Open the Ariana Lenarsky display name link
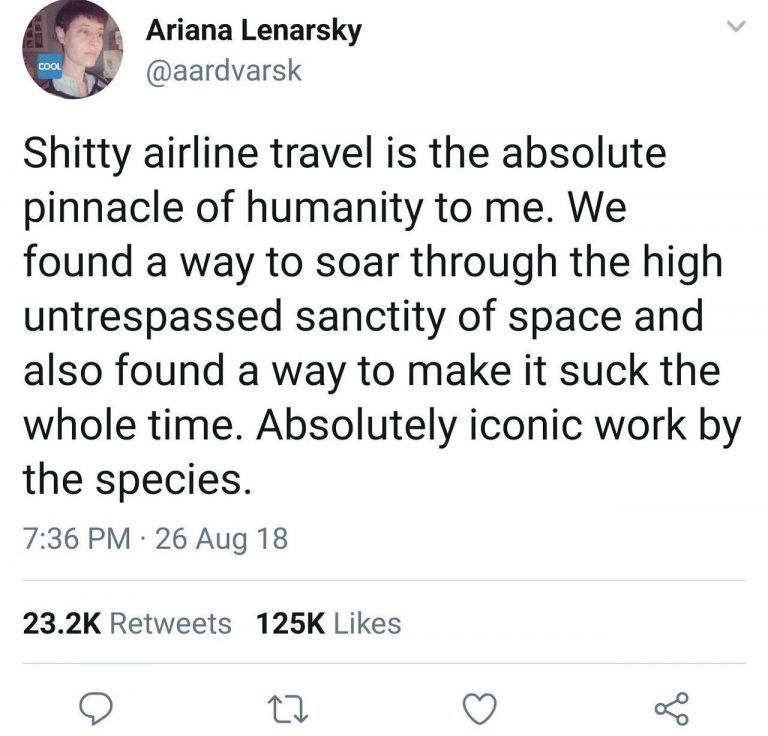Viewport: 768px width, 736px height. point(254,30)
